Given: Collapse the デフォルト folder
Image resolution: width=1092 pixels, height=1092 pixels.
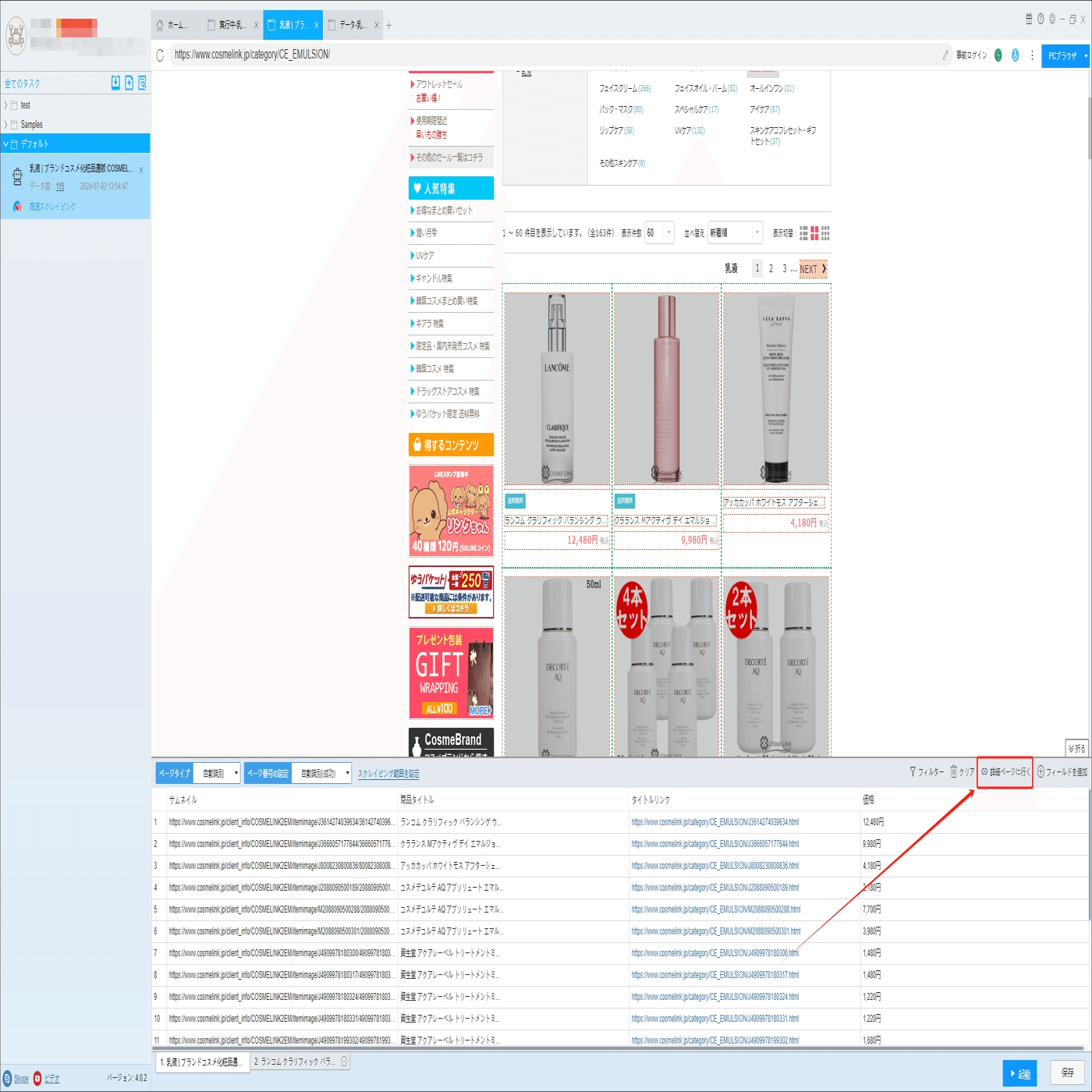Looking at the screenshot, I should tap(6, 144).
